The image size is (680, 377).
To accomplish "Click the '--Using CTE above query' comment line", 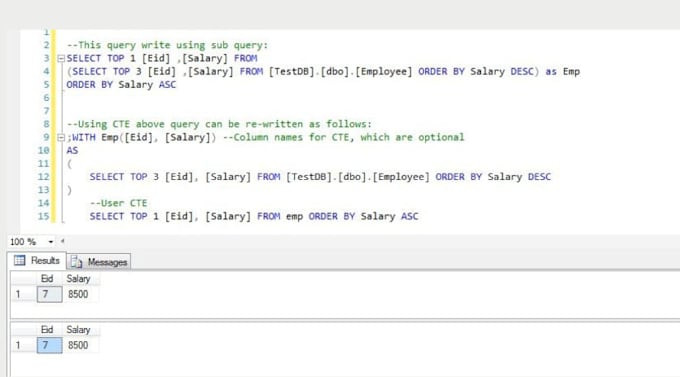I will click(x=219, y=124).
